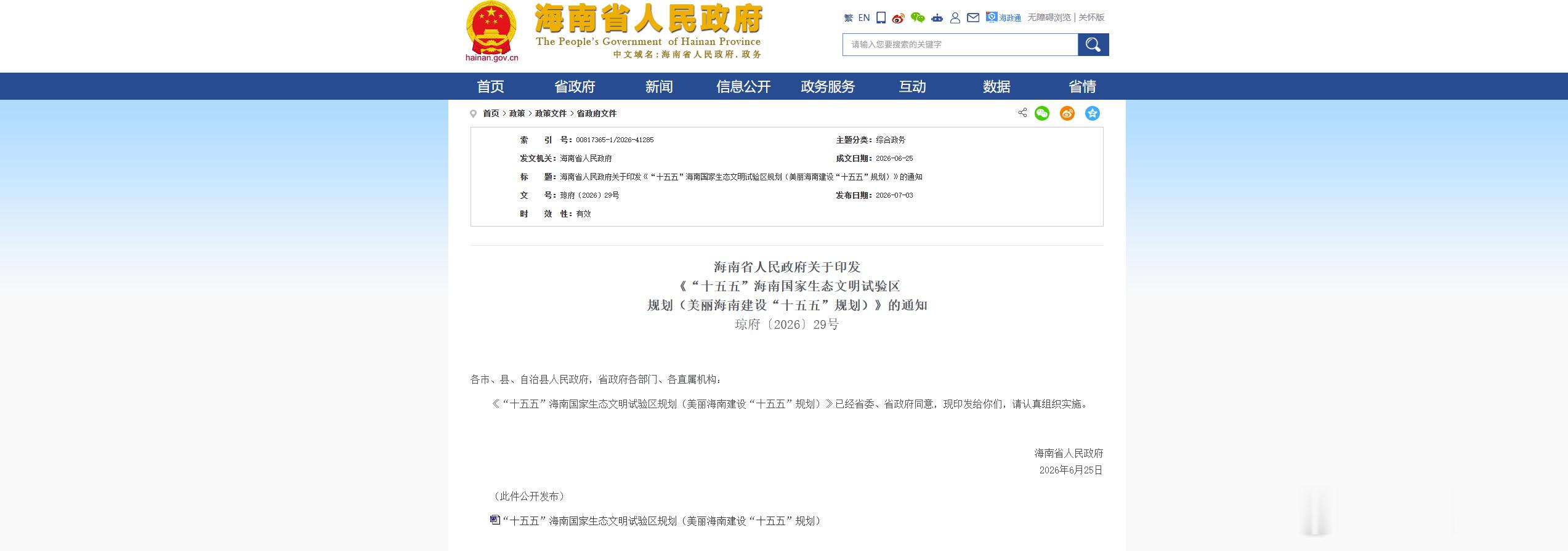Click the share icon above the article
This screenshot has height=551, width=1568.
coord(1022,113)
